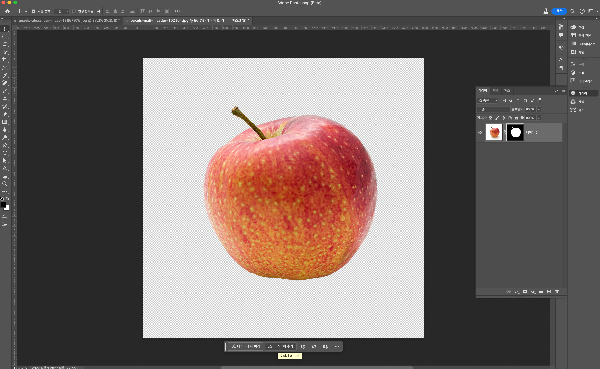
Task: Select the Eyedropper tool
Action: tap(5, 76)
